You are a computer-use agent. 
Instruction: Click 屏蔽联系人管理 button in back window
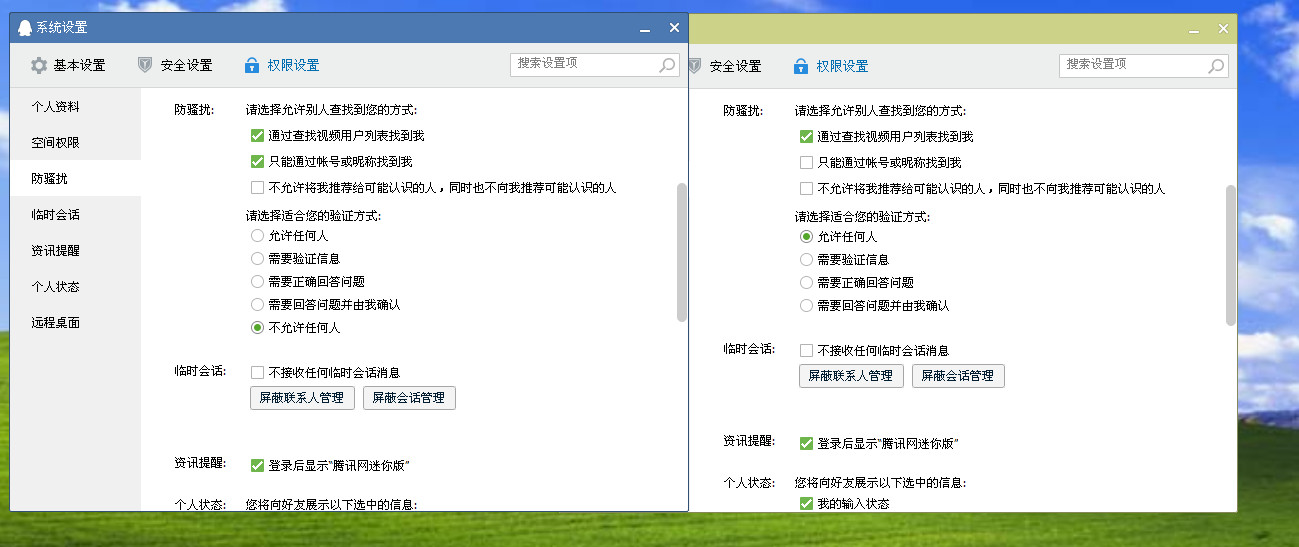click(851, 376)
